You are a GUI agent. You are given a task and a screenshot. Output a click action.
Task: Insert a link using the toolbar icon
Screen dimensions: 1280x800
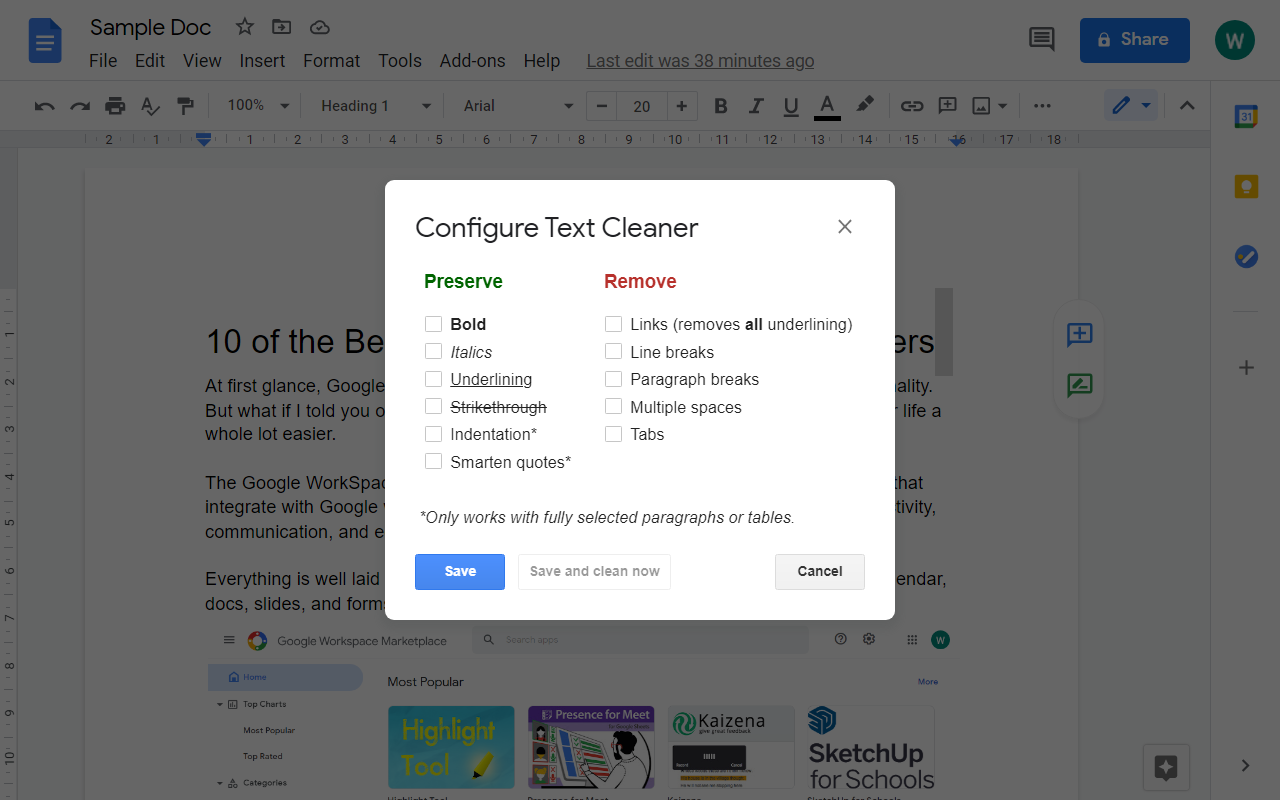911,106
